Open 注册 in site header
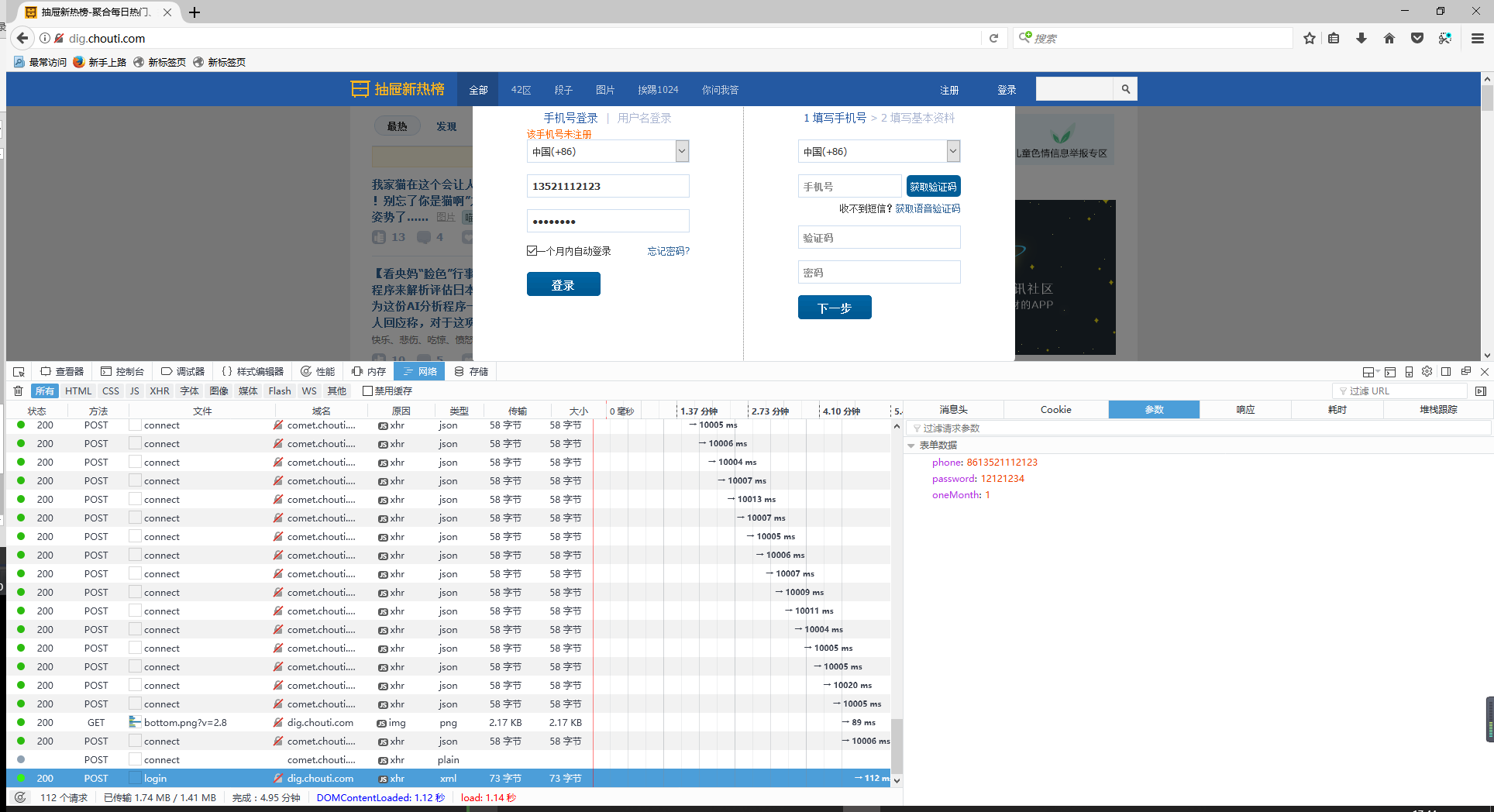This screenshot has width=1494, height=812. (949, 90)
